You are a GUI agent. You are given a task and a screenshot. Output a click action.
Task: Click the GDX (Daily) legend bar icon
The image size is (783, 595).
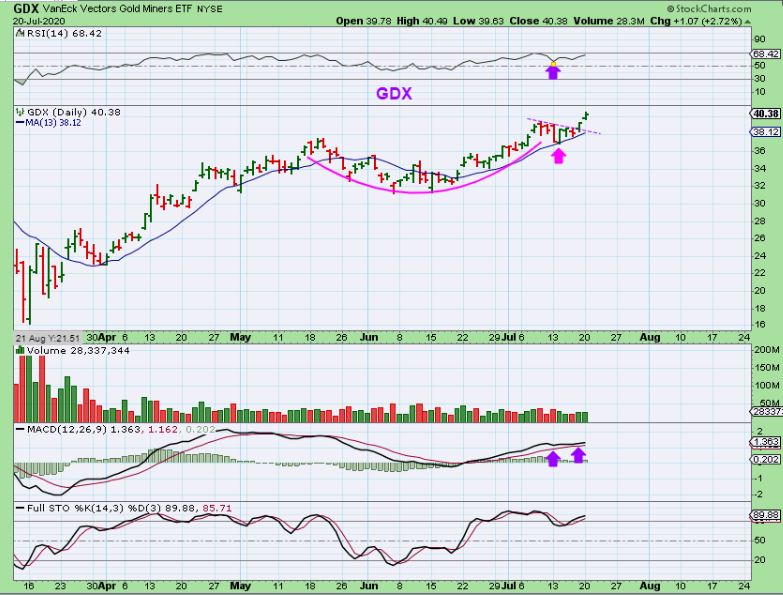coord(20,112)
